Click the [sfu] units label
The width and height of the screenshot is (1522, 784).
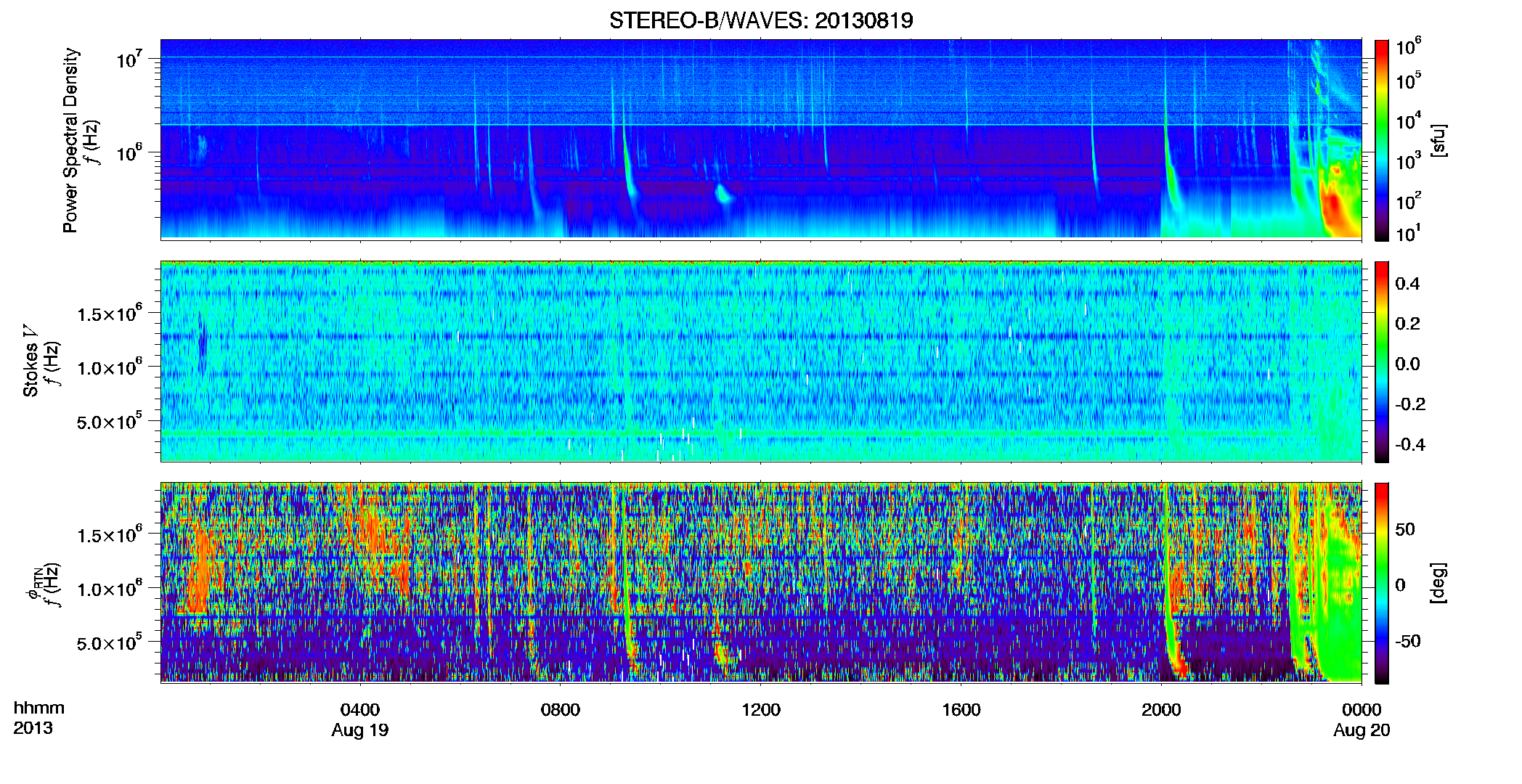[1438, 140]
